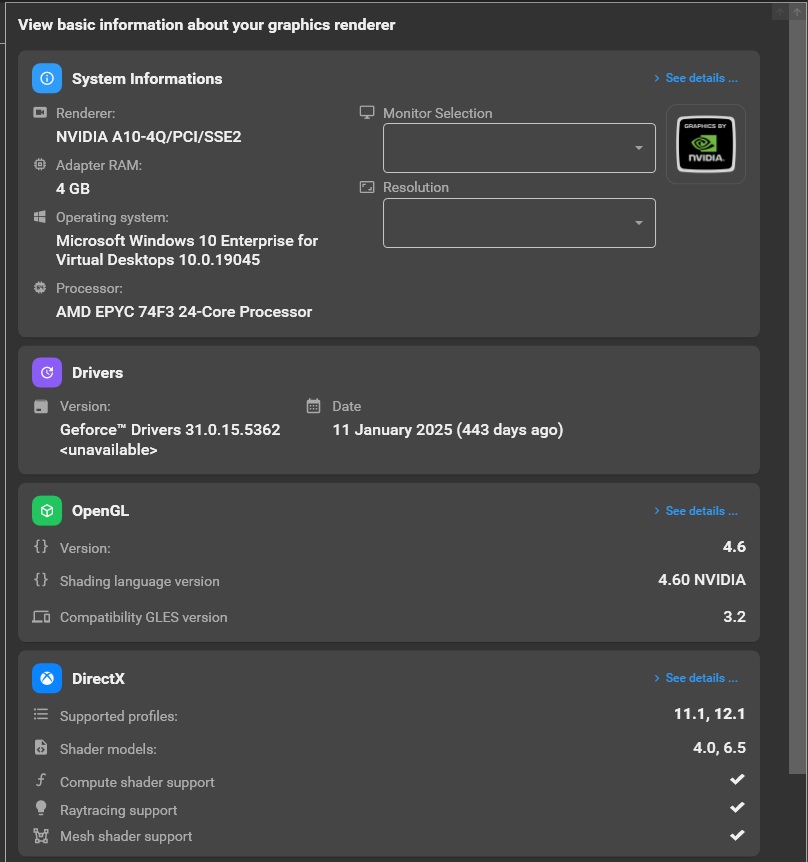Image resolution: width=808 pixels, height=862 pixels.
Task: Open the Resolution dropdown
Action: coord(519,223)
